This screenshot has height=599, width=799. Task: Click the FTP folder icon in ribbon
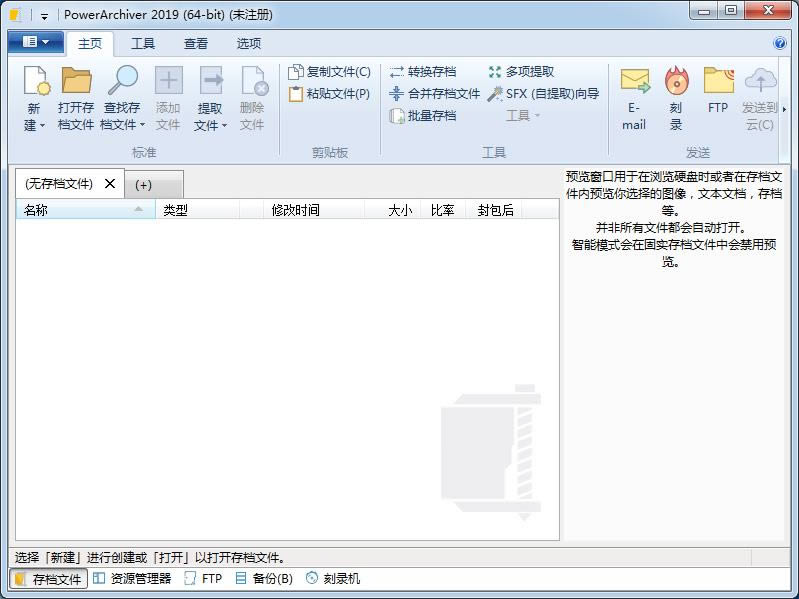point(718,80)
